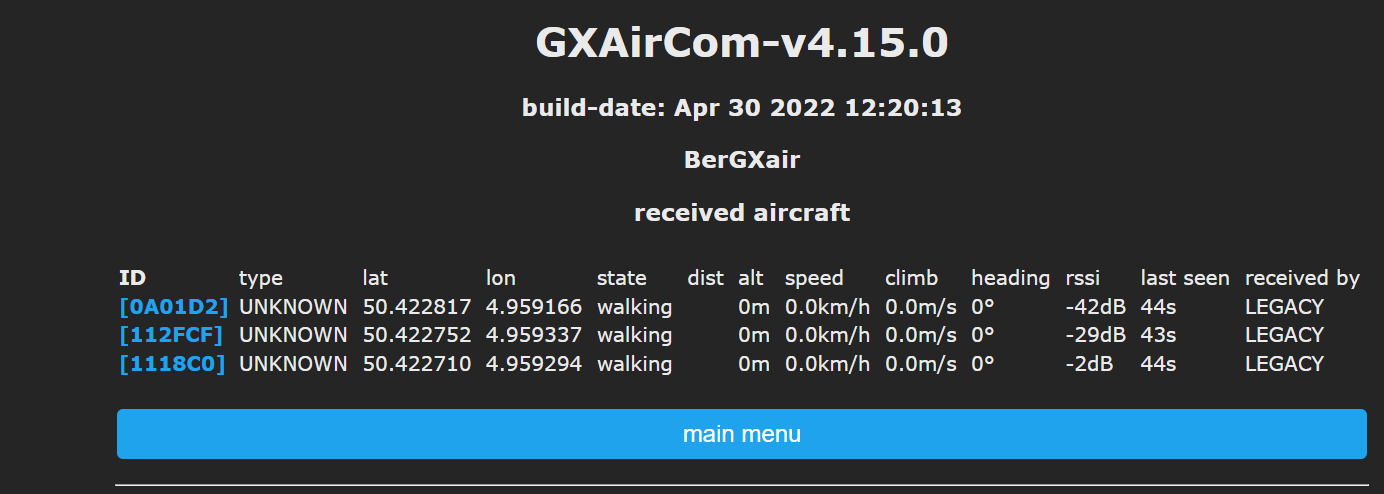This screenshot has height=494, width=1384.
Task: Open aircraft ID link 0A01D2
Action: pos(174,306)
